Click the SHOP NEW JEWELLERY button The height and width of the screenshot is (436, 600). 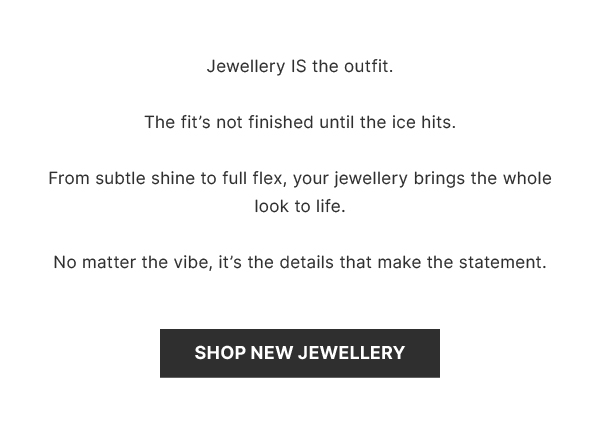click(x=300, y=353)
